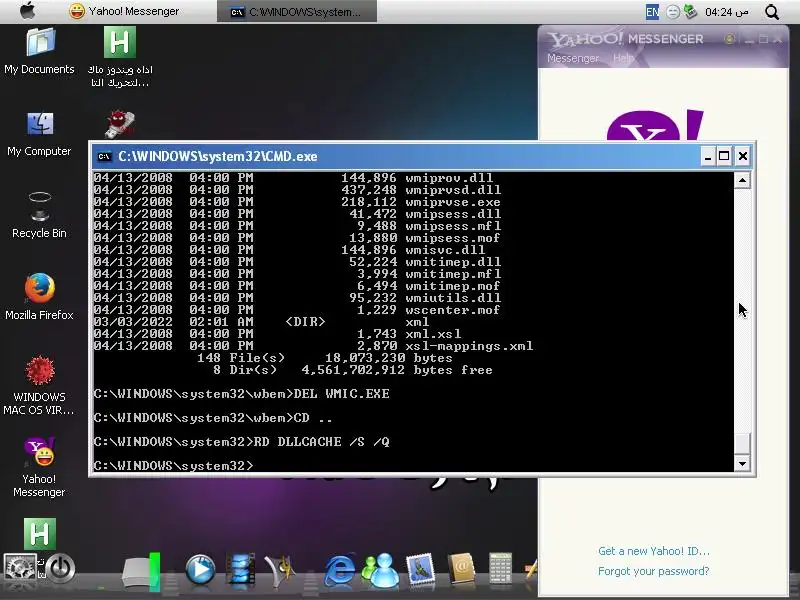Click the 'DEL WMIC.EXE' command line

pyautogui.click(x=241, y=394)
